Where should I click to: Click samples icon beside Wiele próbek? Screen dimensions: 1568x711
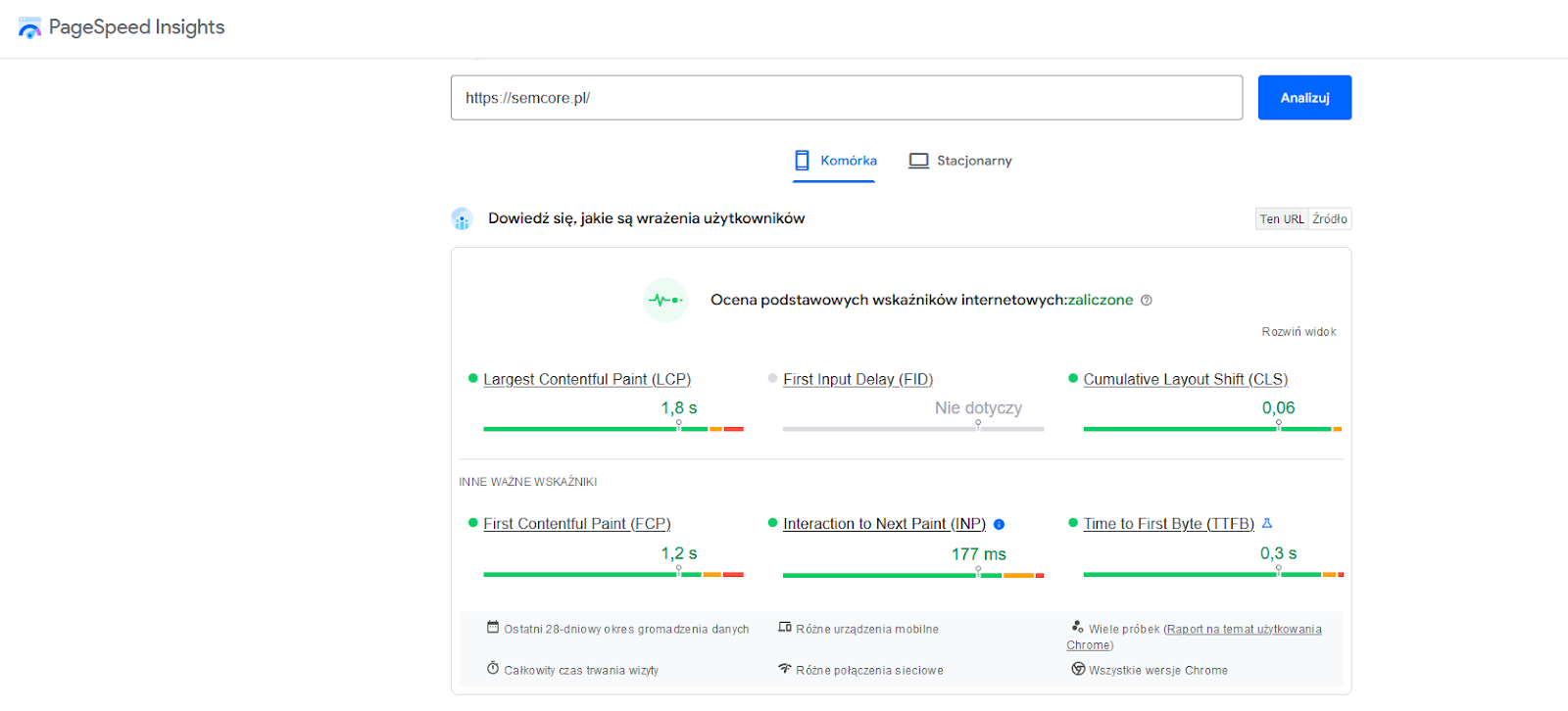[x=1077, y=627]
